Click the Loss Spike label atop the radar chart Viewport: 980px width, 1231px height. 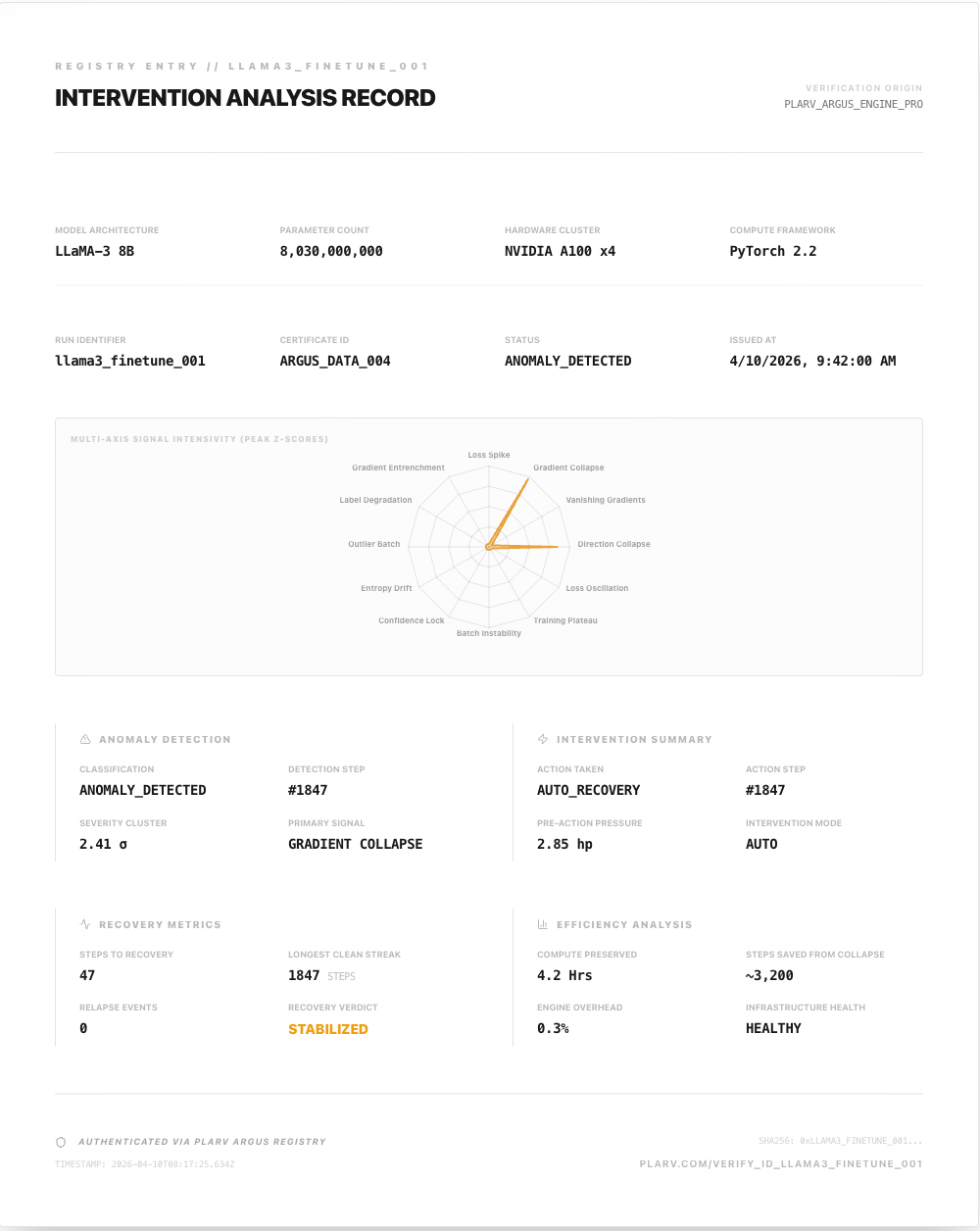tap(489, 455)
